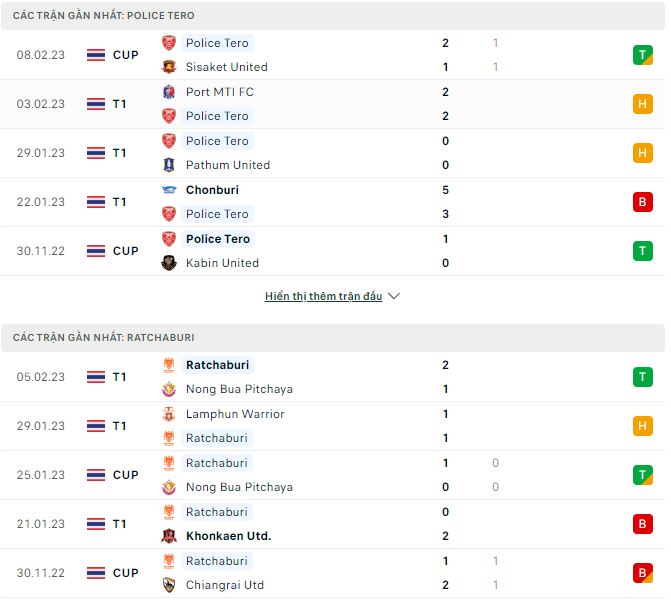Click the Khonkaen Utd. team name
This screenshot has height=601, width=671.
pos(228,536)
